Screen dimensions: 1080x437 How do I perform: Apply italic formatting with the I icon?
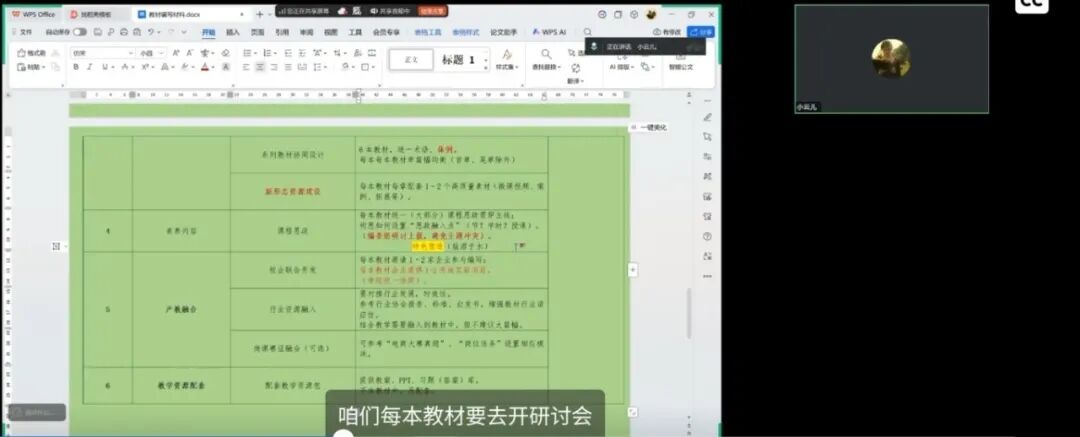click(90, 67)
